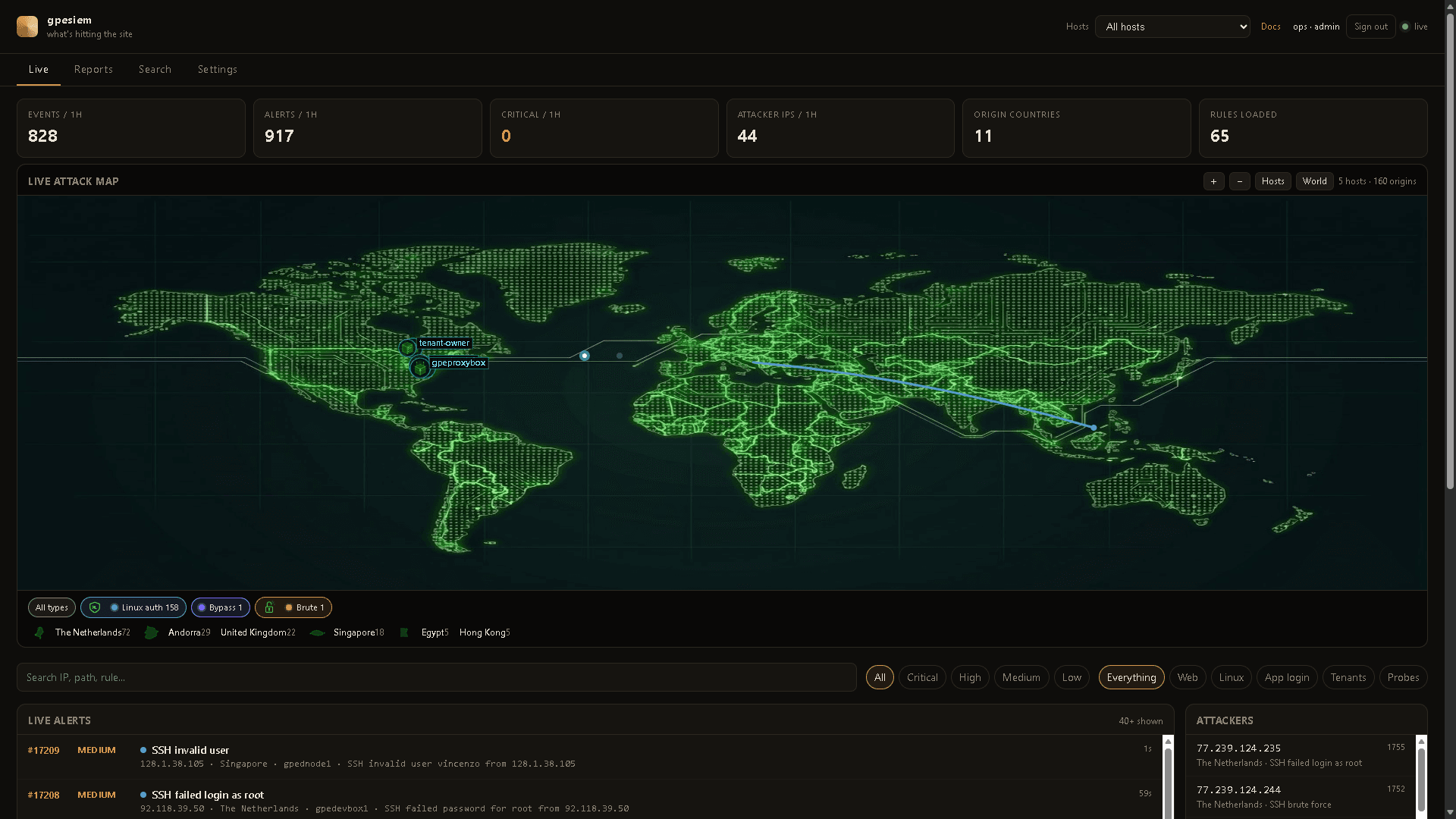The image size is (1456, 819).
Task: Switch map to Hosts view
Action: pos(1273,181)
